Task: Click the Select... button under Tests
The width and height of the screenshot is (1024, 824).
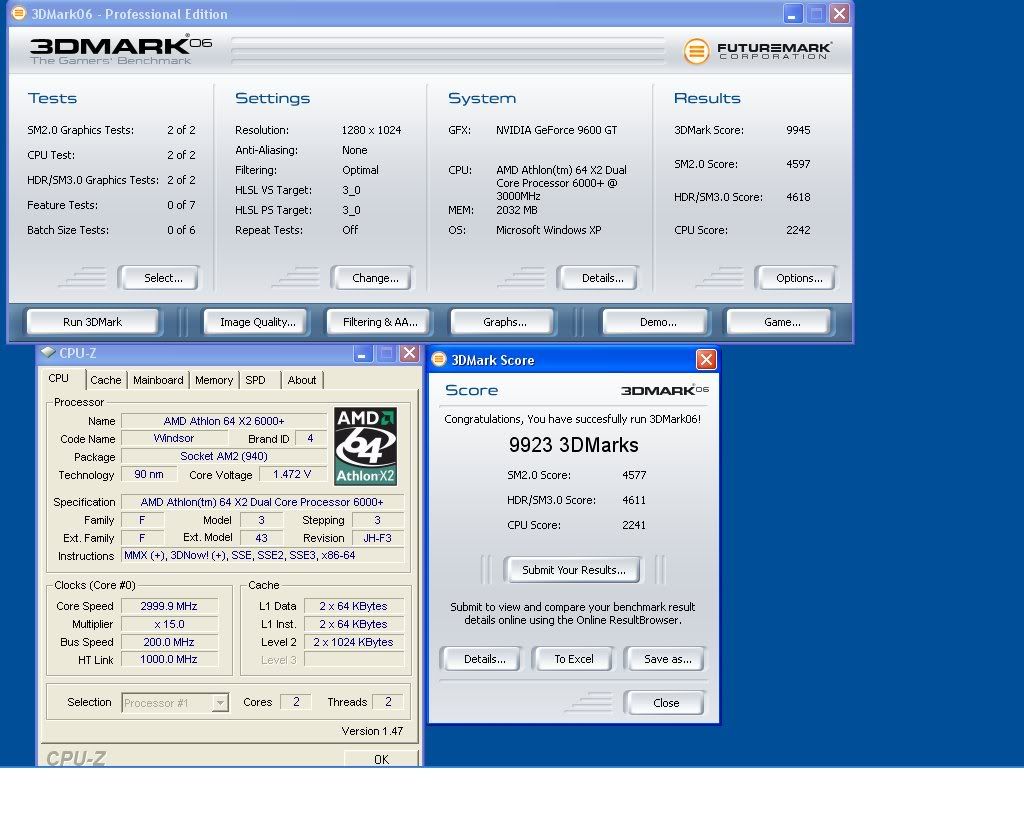Action: pyautogui.click(x=159, y=278)
